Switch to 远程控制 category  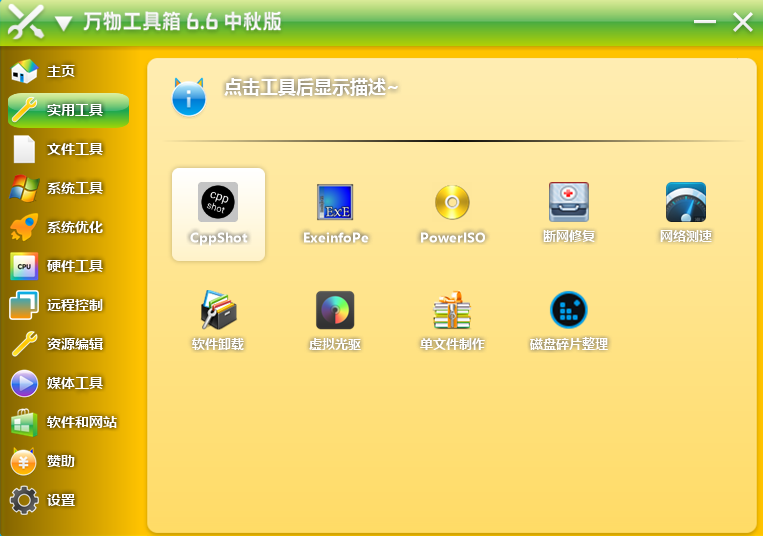coord(57,305)
